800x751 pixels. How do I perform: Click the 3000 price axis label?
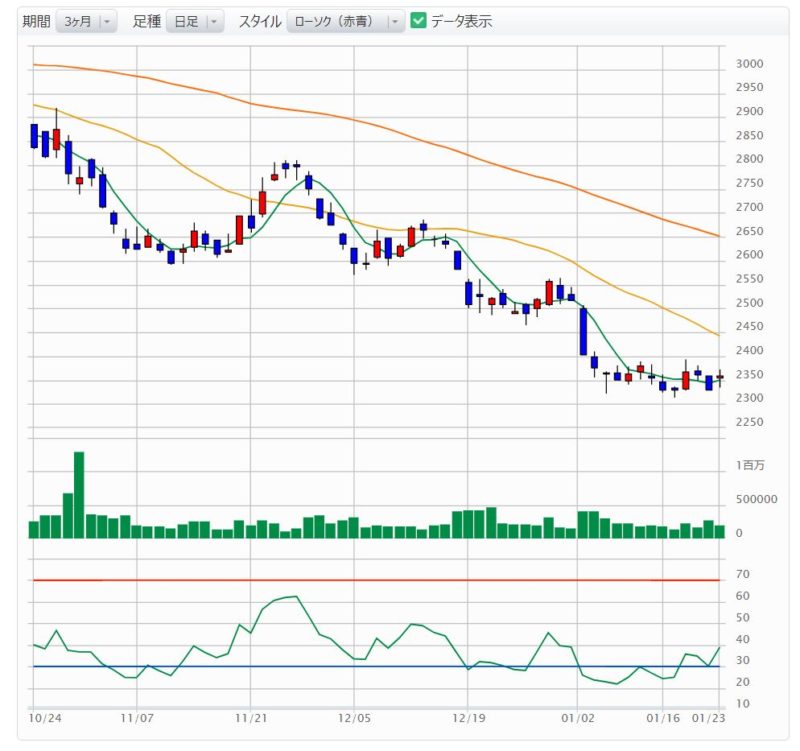pos(749,64)
